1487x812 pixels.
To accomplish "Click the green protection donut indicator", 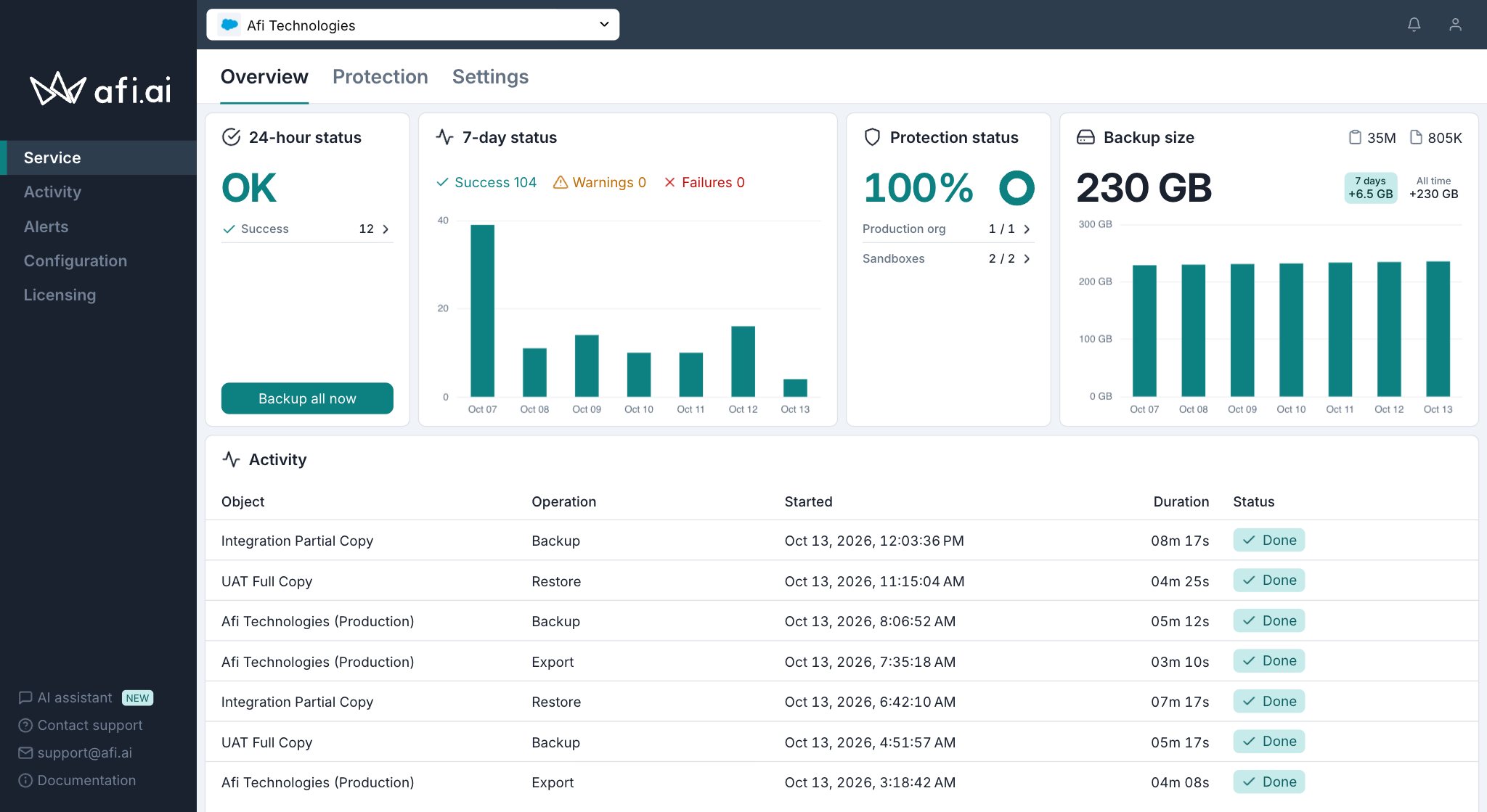I will (1017, 188).
